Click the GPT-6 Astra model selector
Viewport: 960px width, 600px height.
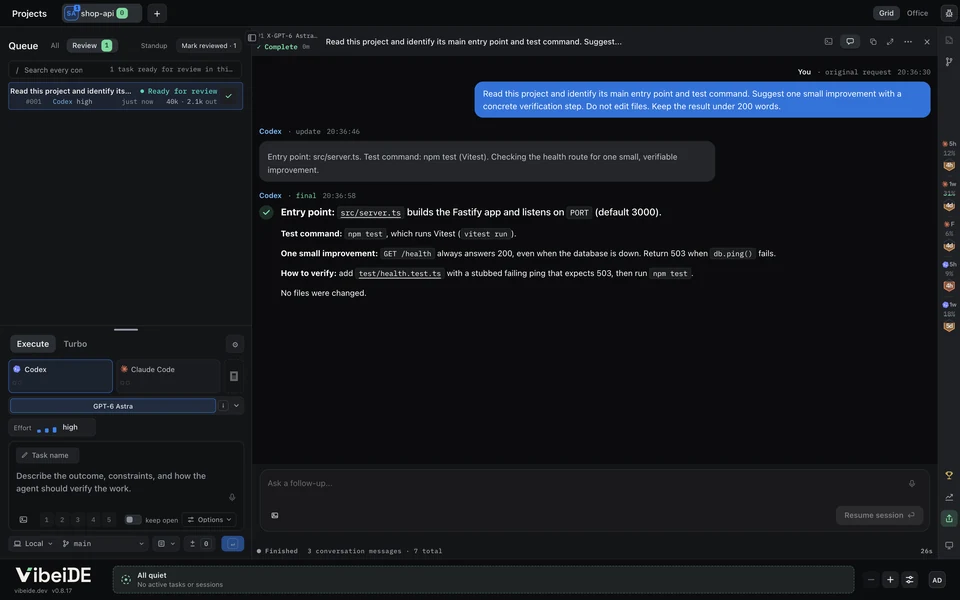pyautogui.click(x=113, y=405)
